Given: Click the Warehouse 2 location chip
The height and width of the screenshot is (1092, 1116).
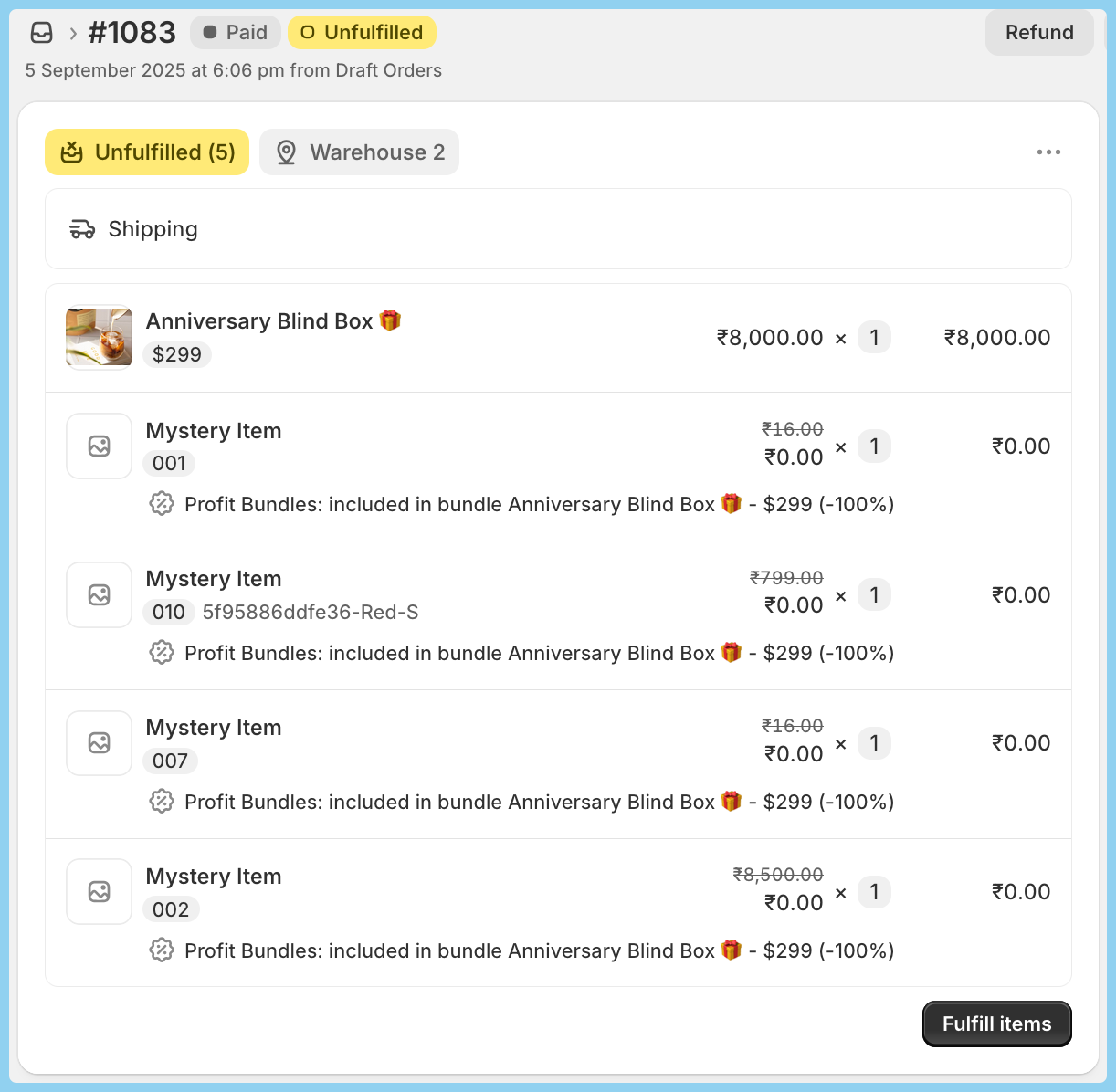Looking at the screenshot, I should coord(359,152).
